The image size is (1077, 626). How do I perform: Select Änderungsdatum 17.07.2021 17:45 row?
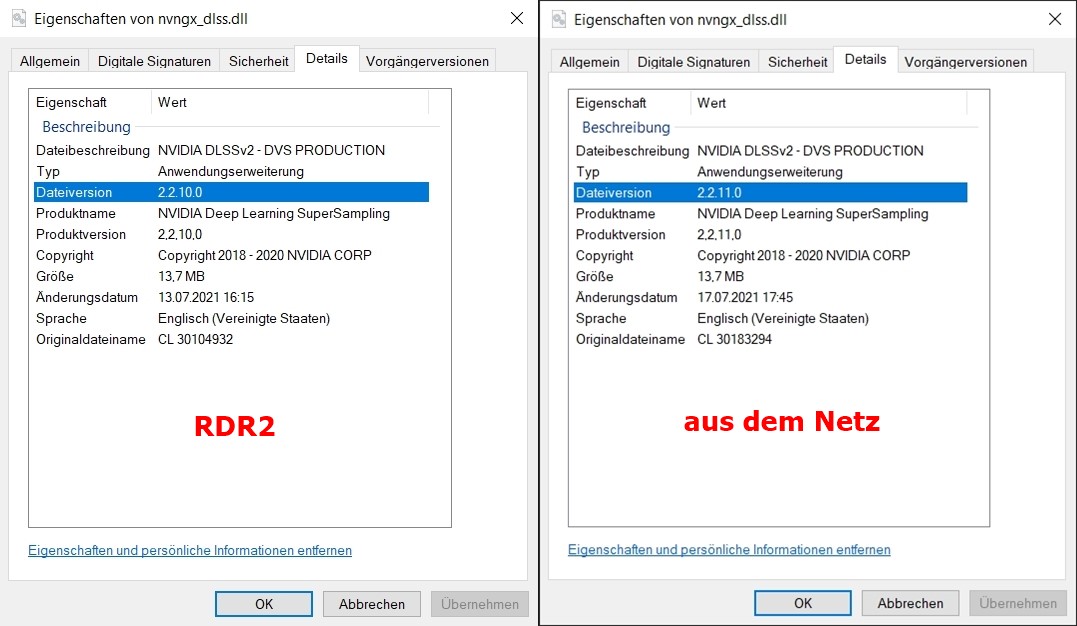tap(770, 298)
